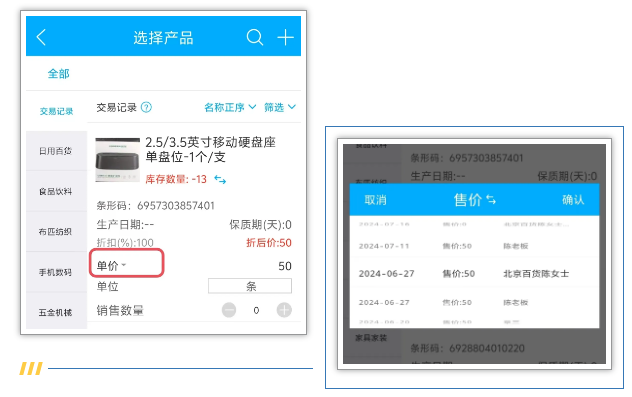Click the hard drive dock product thumbnail
The height and width of the screenshot is (397, 632).
coord(118,160)
